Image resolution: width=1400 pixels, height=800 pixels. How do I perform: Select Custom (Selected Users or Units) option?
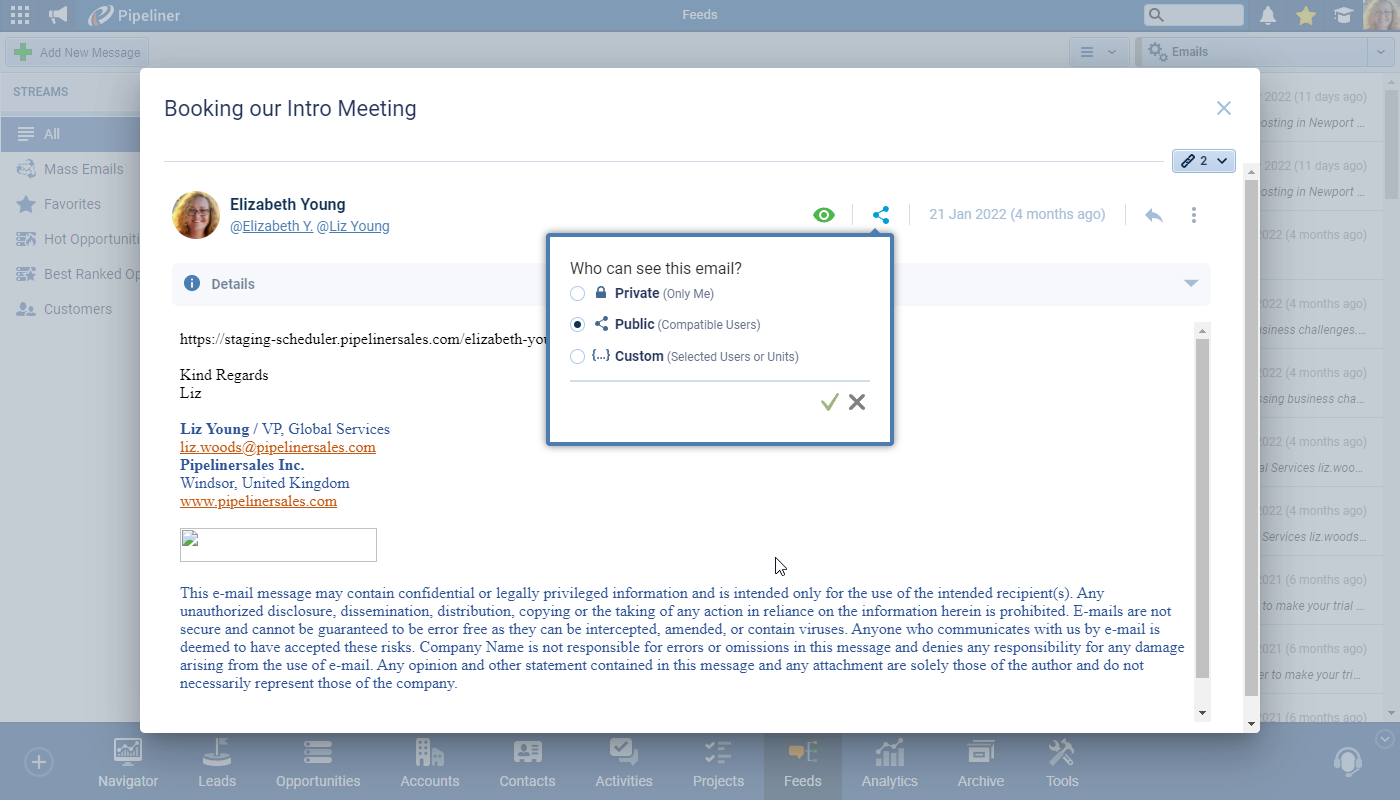[577, 357]
